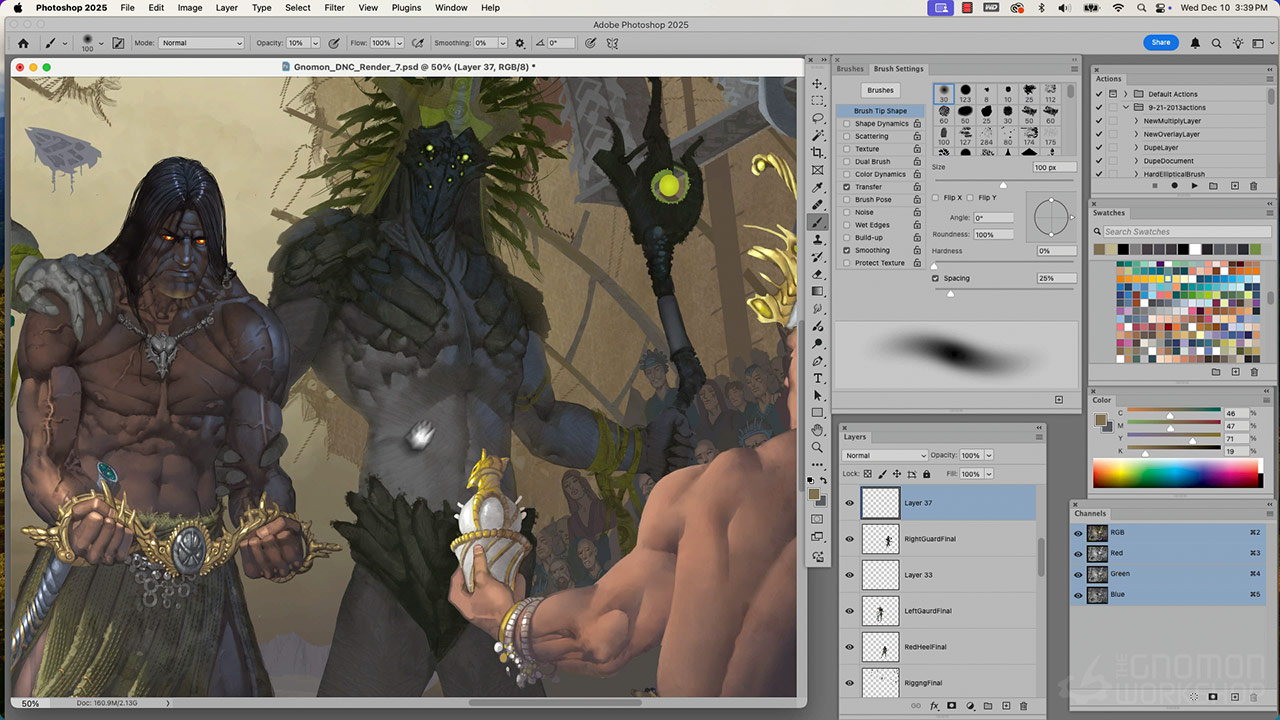Image resolution: width=1280 pixels, height=720 pixels.
Task: Open the Filter menu
Action: click(334, 8)
